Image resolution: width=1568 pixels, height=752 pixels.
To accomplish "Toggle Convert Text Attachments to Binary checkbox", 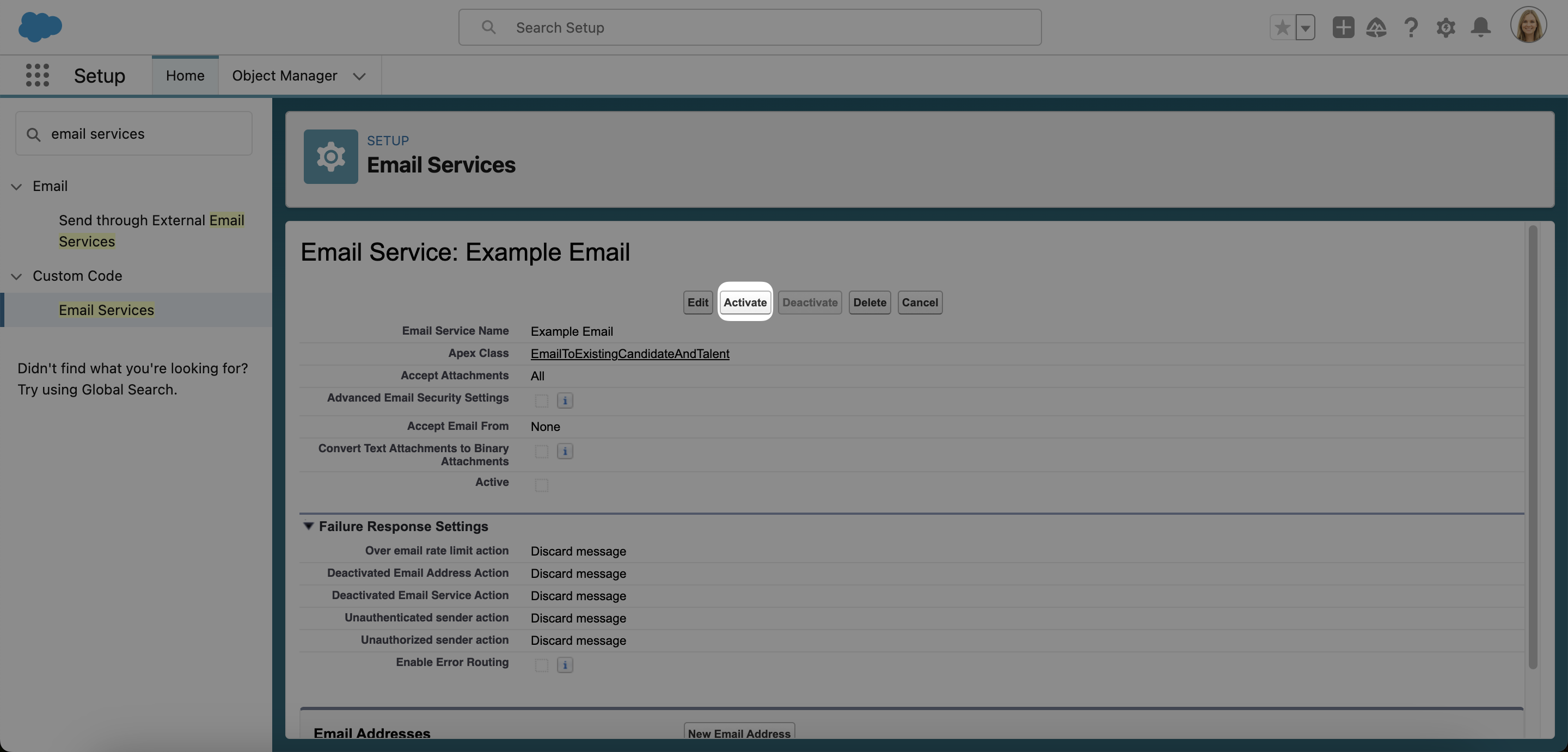I will tap(540, 451).
